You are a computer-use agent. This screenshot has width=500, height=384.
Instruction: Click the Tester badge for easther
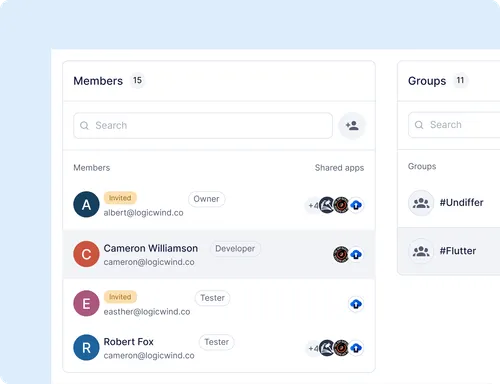[212, 298]
